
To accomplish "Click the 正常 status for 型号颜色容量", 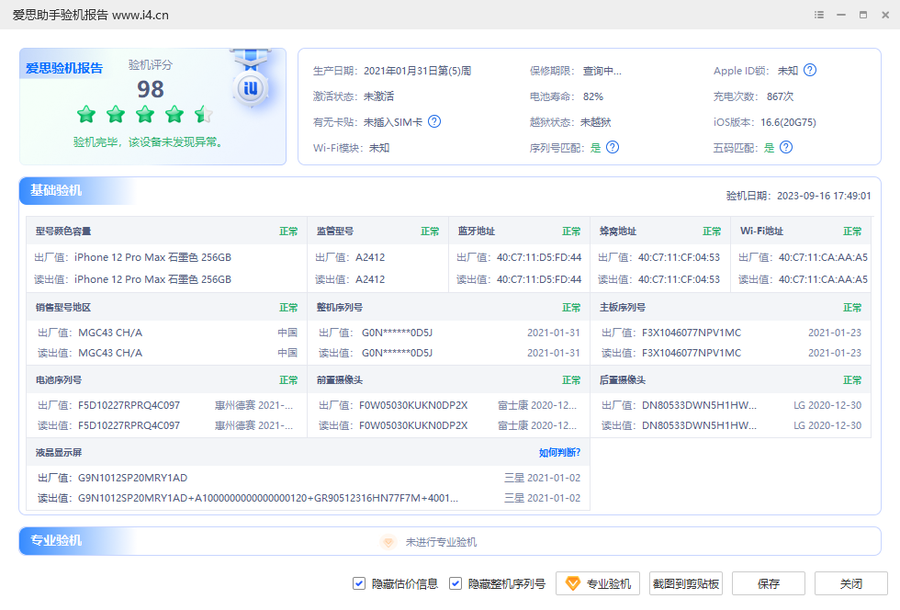I will (x=289, y=231).
